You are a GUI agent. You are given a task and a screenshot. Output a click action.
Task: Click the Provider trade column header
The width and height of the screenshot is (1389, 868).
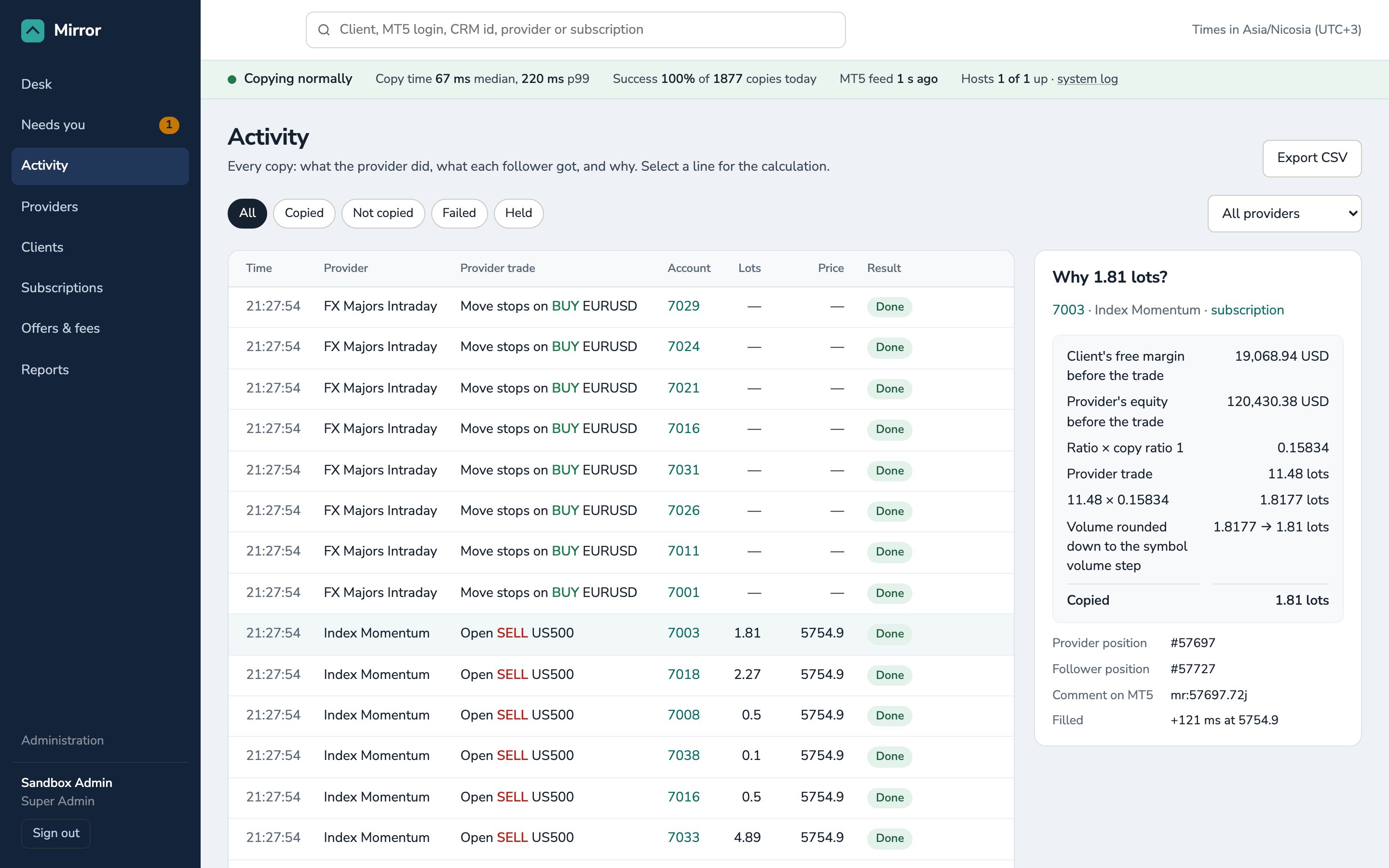tap(497, 268)
